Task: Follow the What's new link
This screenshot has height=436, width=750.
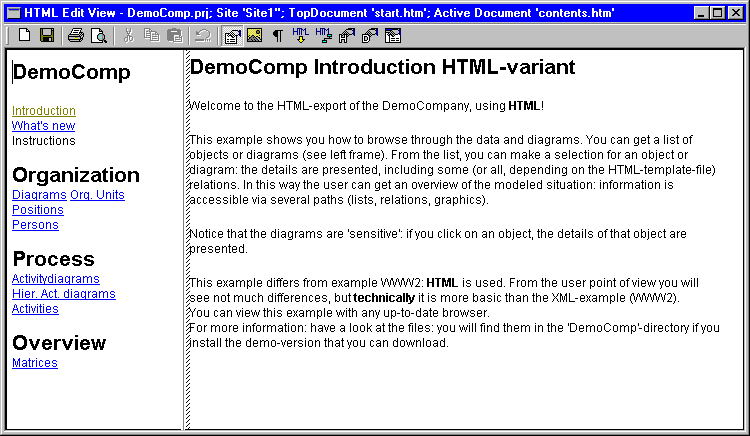Action: point(44,126)
